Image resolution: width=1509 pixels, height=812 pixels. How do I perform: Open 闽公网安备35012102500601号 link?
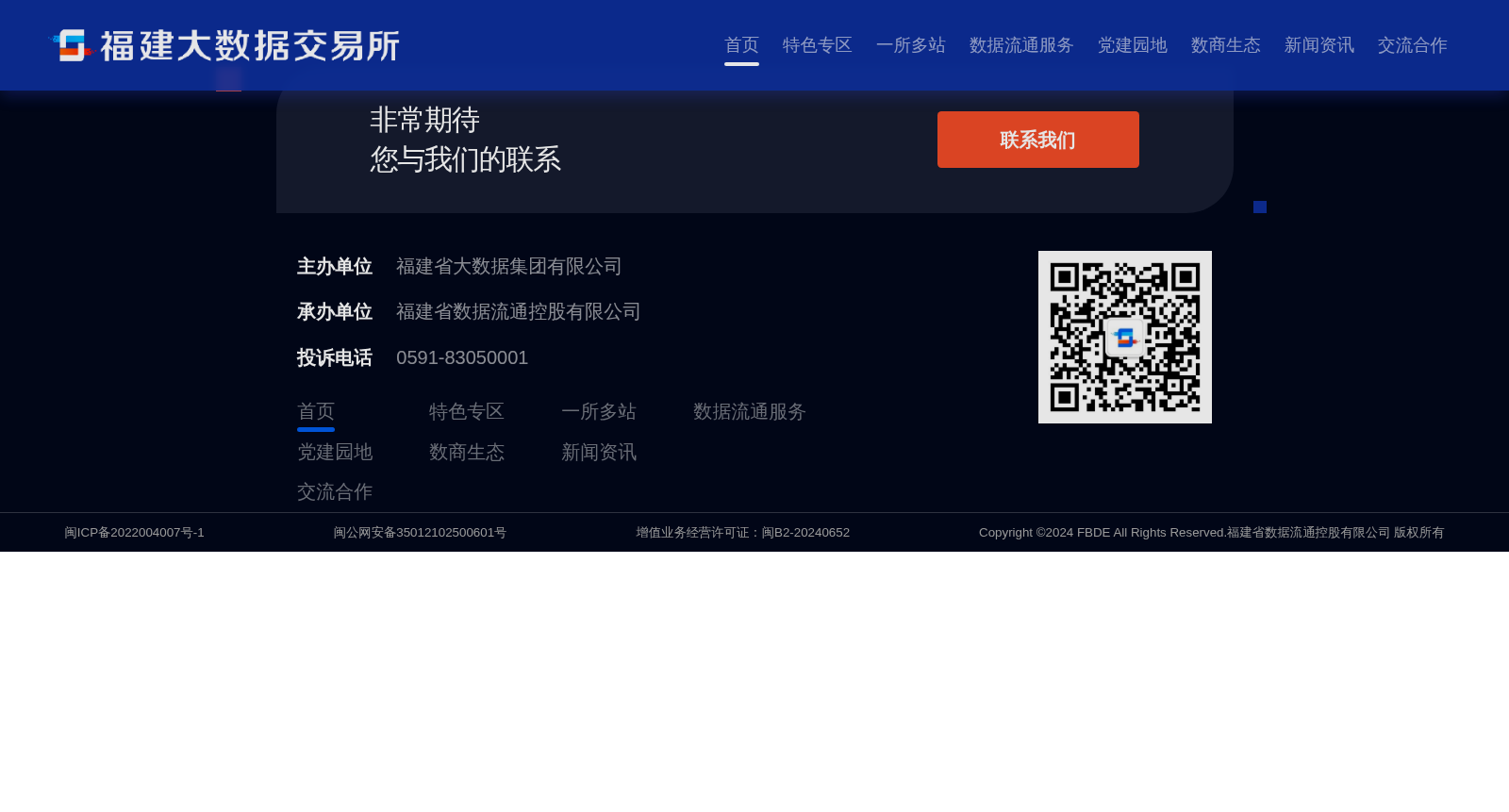420,533
